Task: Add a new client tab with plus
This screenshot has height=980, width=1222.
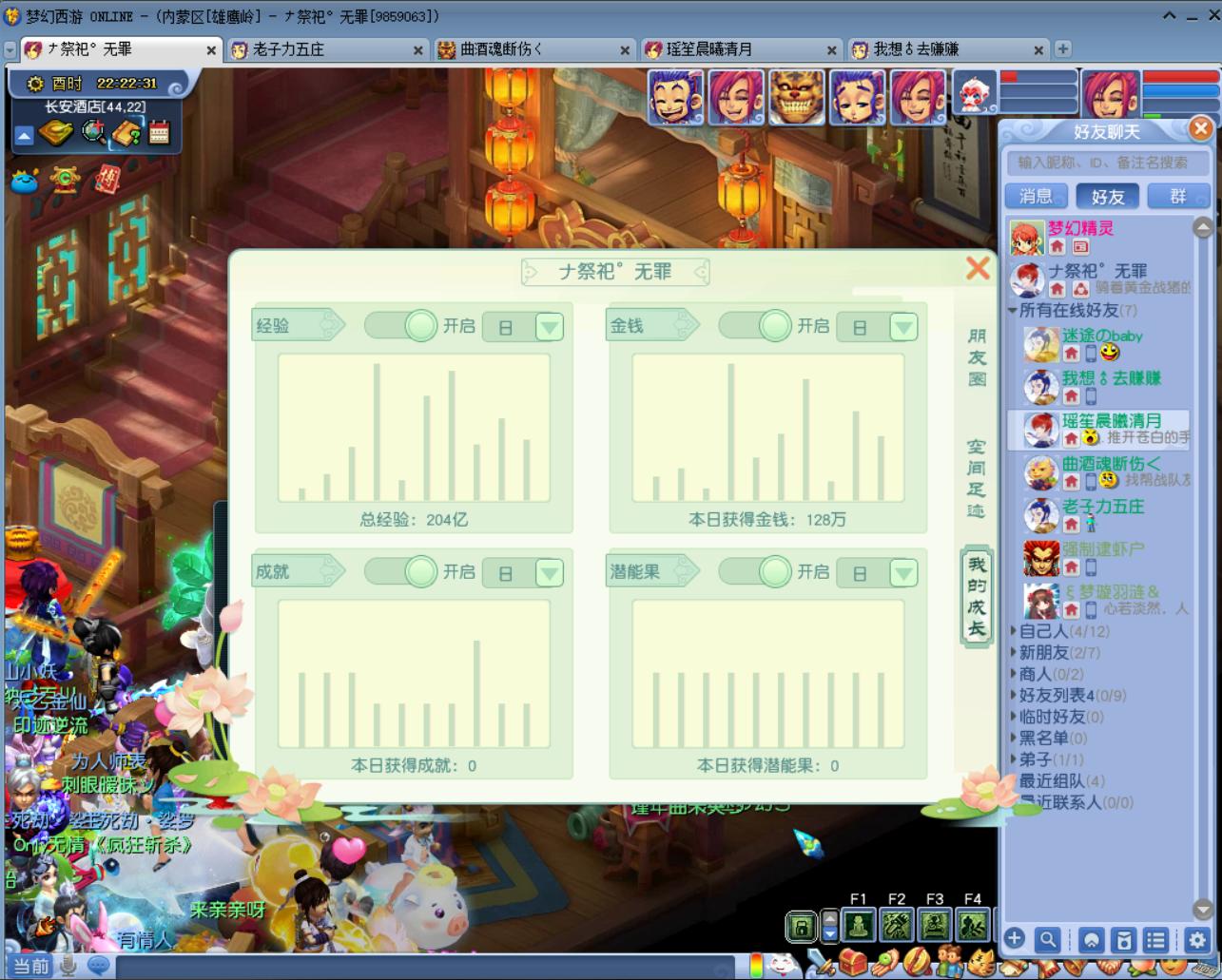Action: (x=1062, y=48)
